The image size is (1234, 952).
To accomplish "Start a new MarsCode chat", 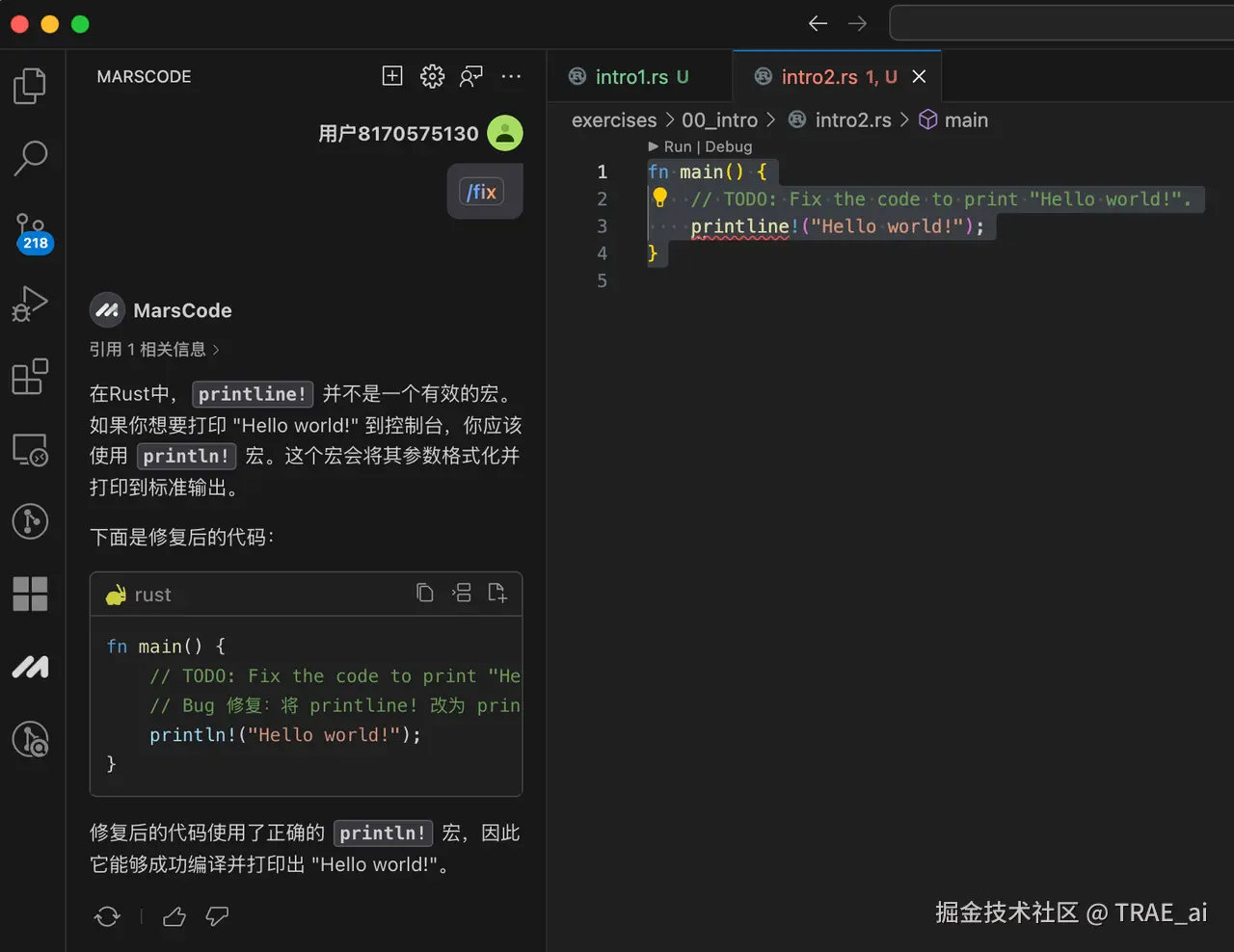I will coord(391,76).
